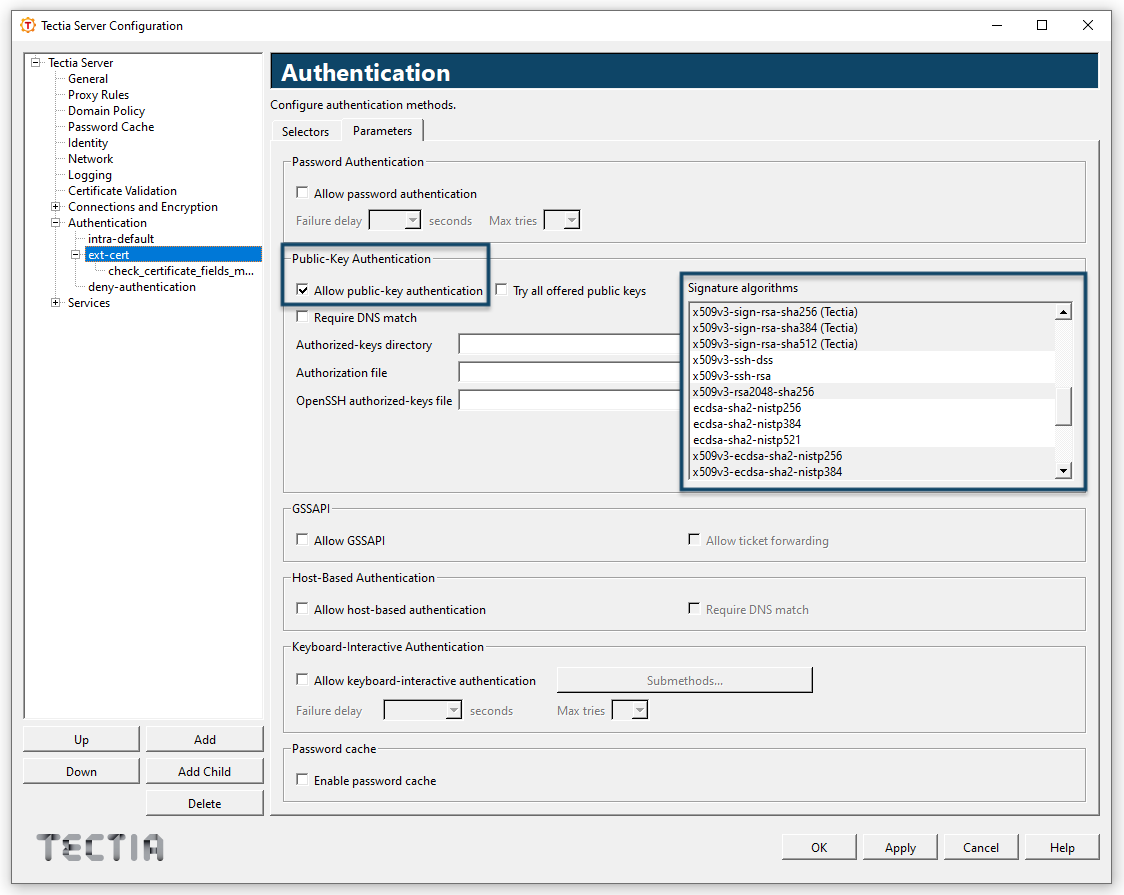The width and height of the screenshot is (1124, 895).
Task: Select Password Cache in tree
Action: pyautogui.click(x=111, y=127)
